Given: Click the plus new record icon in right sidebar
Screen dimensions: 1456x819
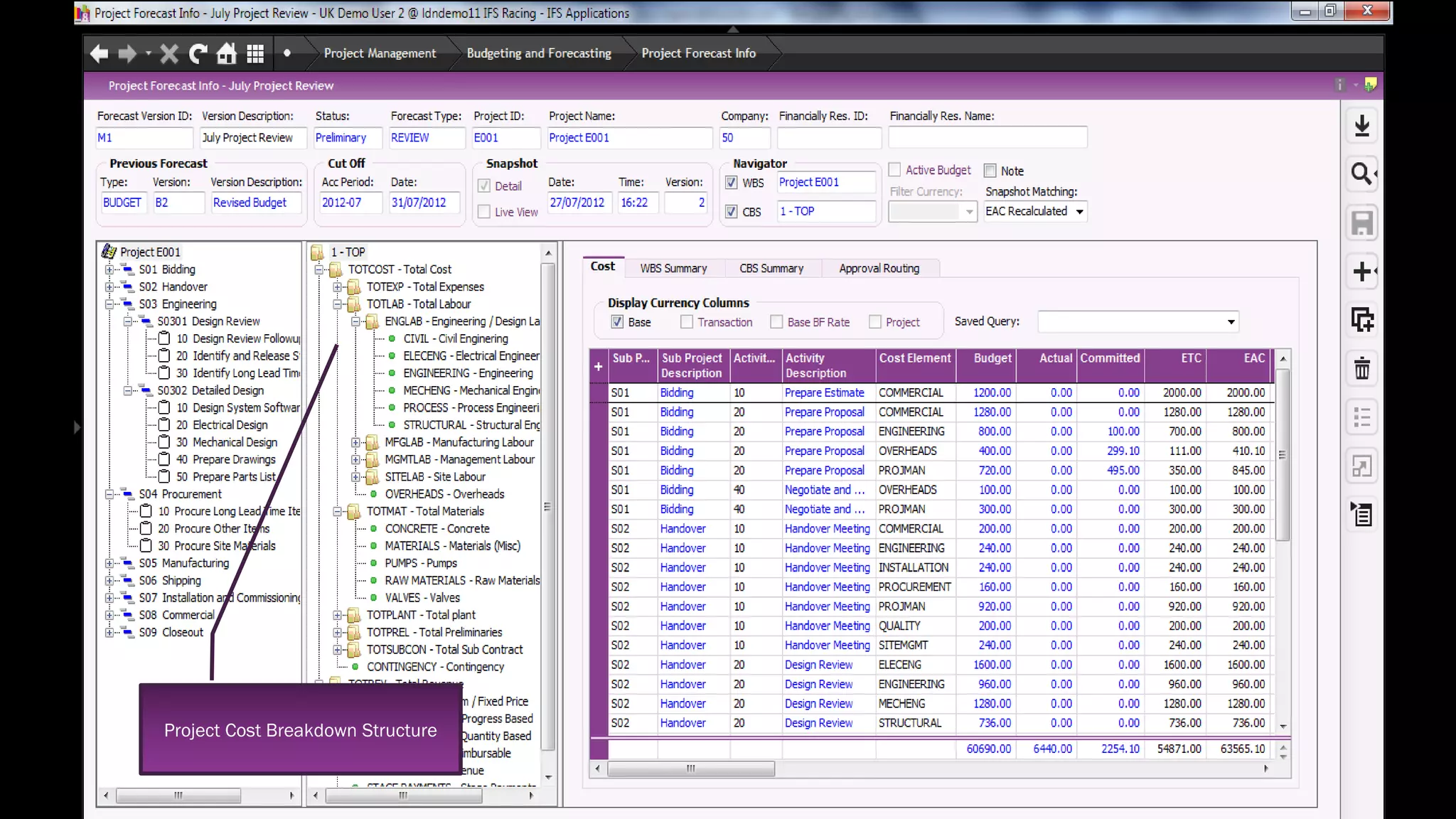Looking at the screenshot, I should (x=1361, y=271).
